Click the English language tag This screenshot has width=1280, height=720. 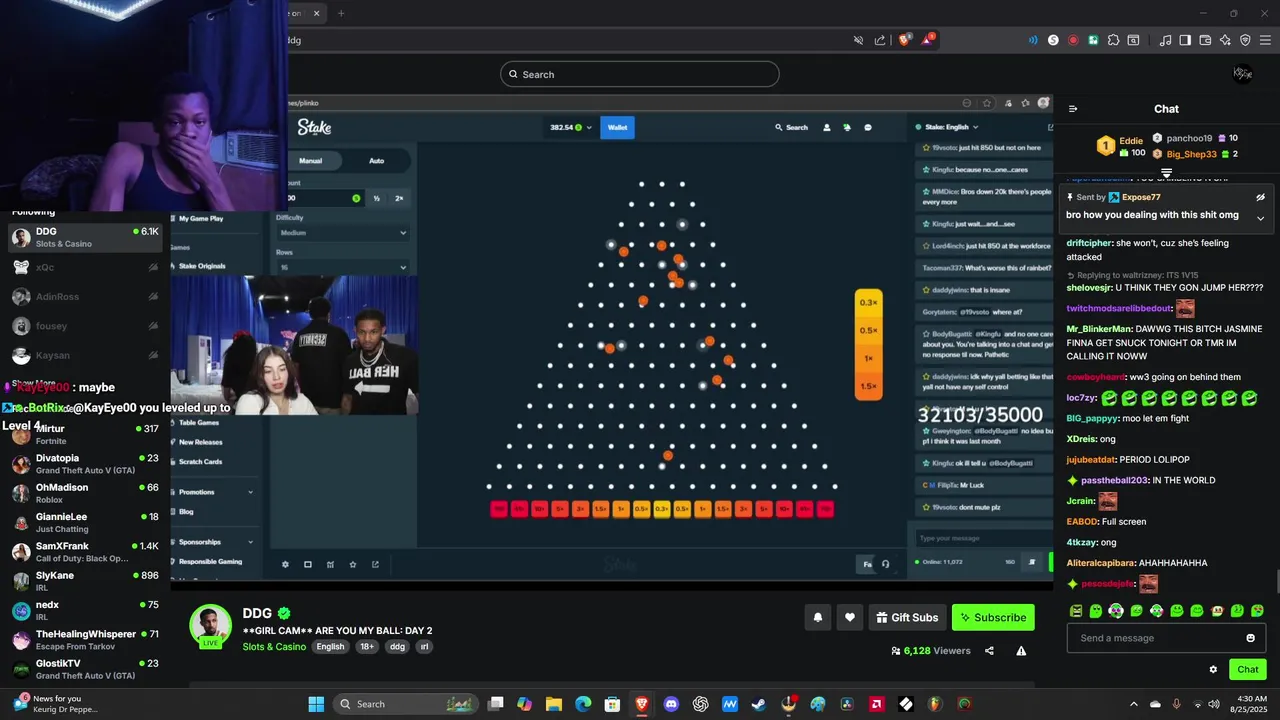tap(330, 647)
